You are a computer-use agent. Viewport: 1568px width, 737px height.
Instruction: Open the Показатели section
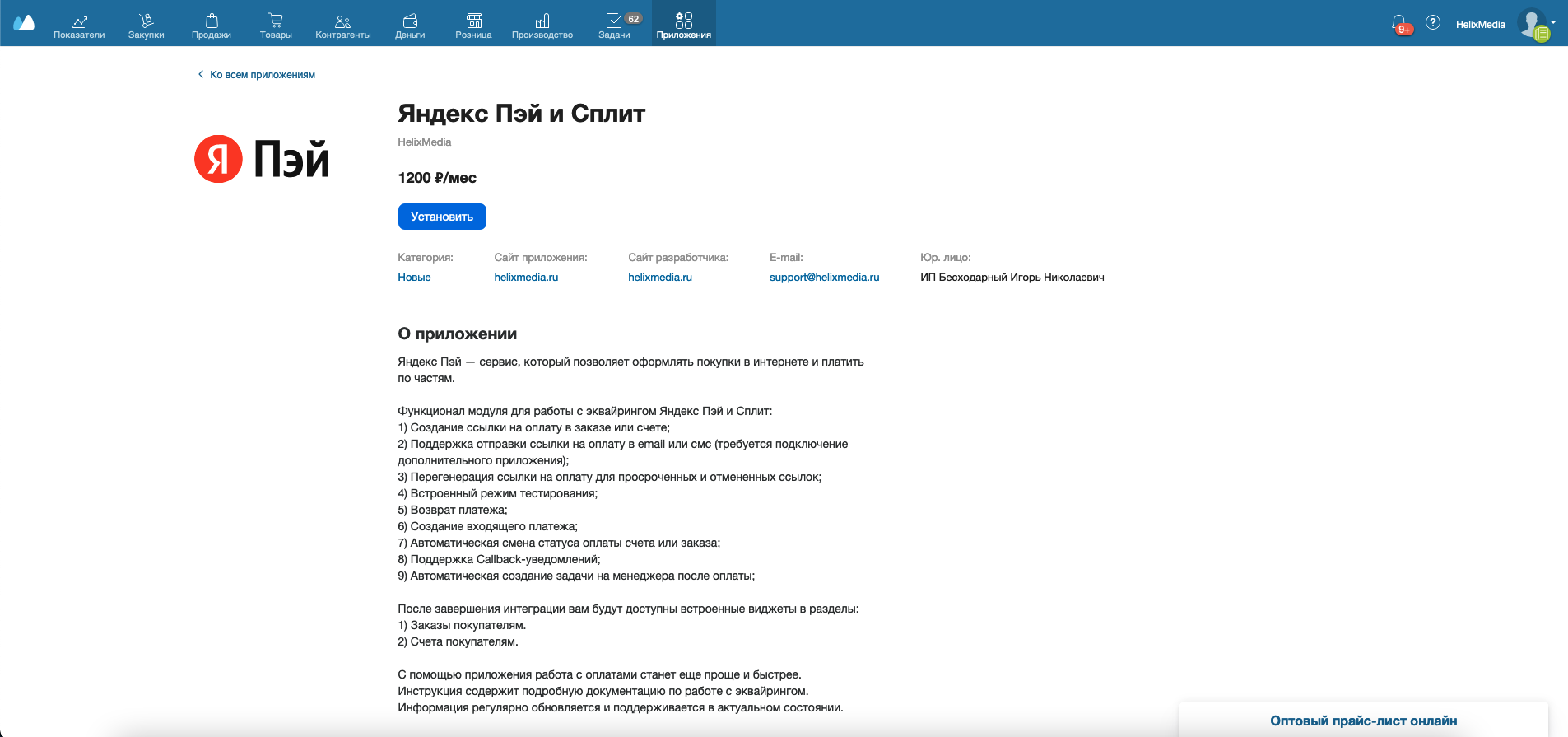coord(79,25)
